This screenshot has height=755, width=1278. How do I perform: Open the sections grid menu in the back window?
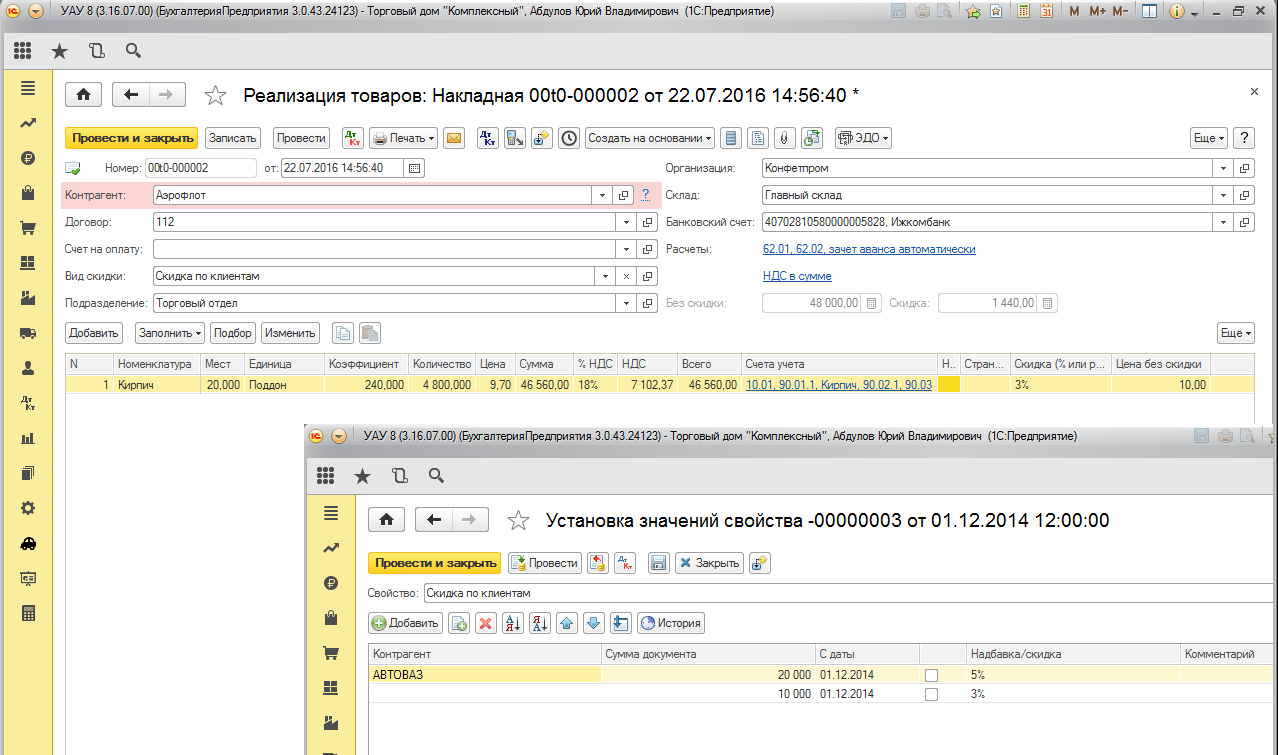[x=23, y=50]
